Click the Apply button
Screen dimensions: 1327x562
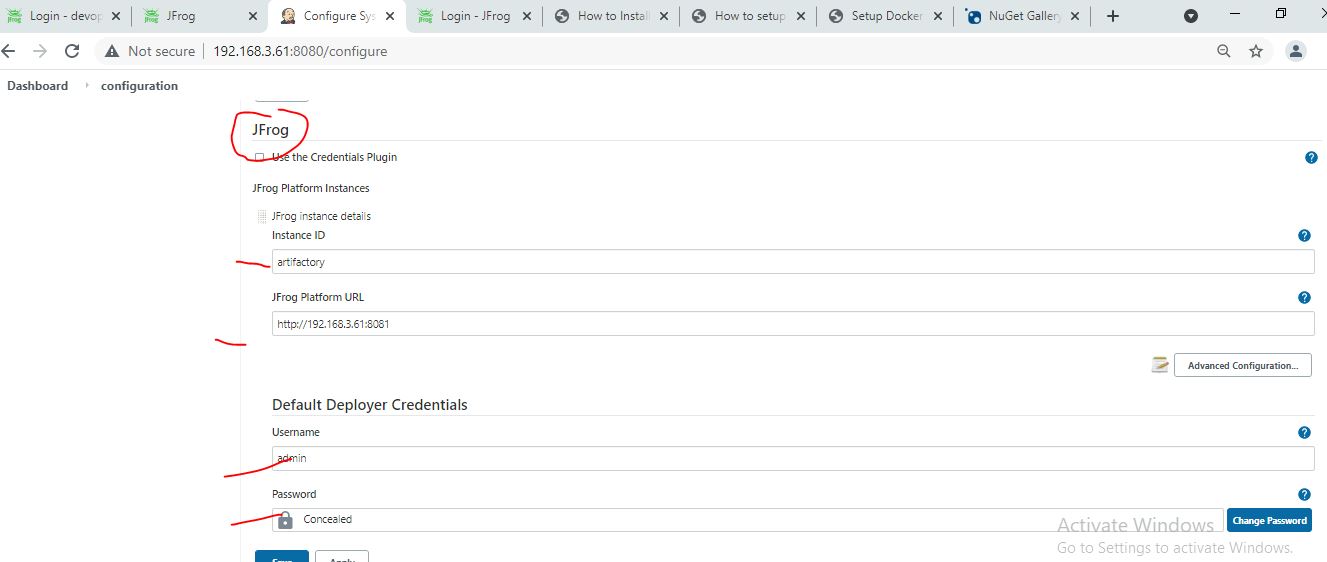pos(342,556)
